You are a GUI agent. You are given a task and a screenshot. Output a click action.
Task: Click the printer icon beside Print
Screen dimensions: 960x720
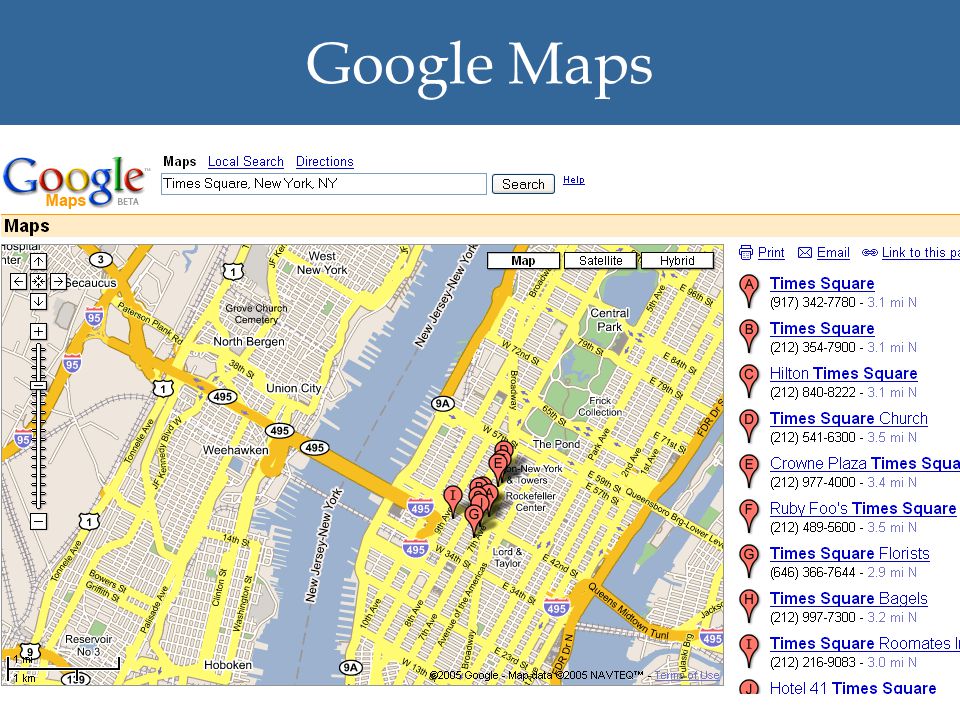point(746,252)
